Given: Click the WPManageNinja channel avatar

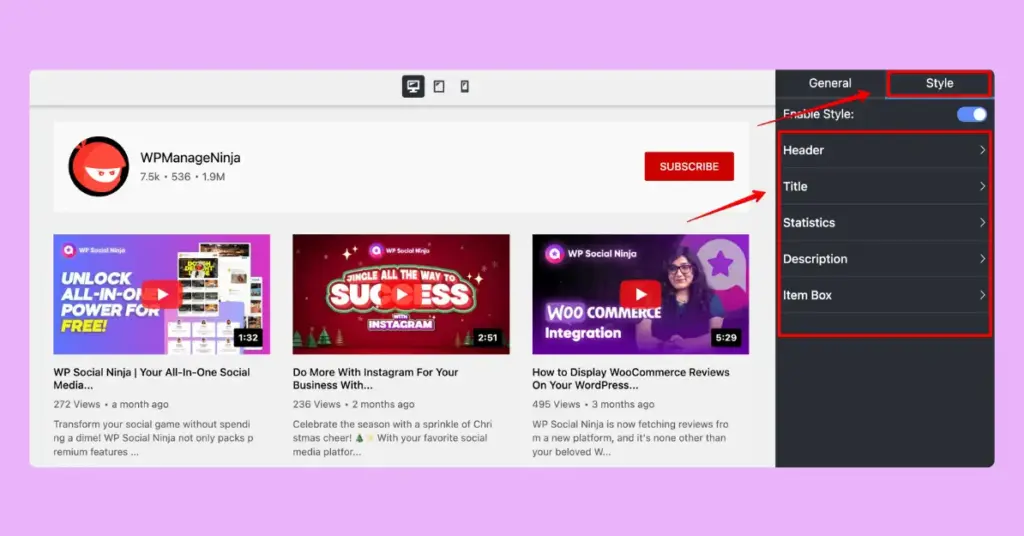Looking at the screenshot, I should [x=99, y=166].
